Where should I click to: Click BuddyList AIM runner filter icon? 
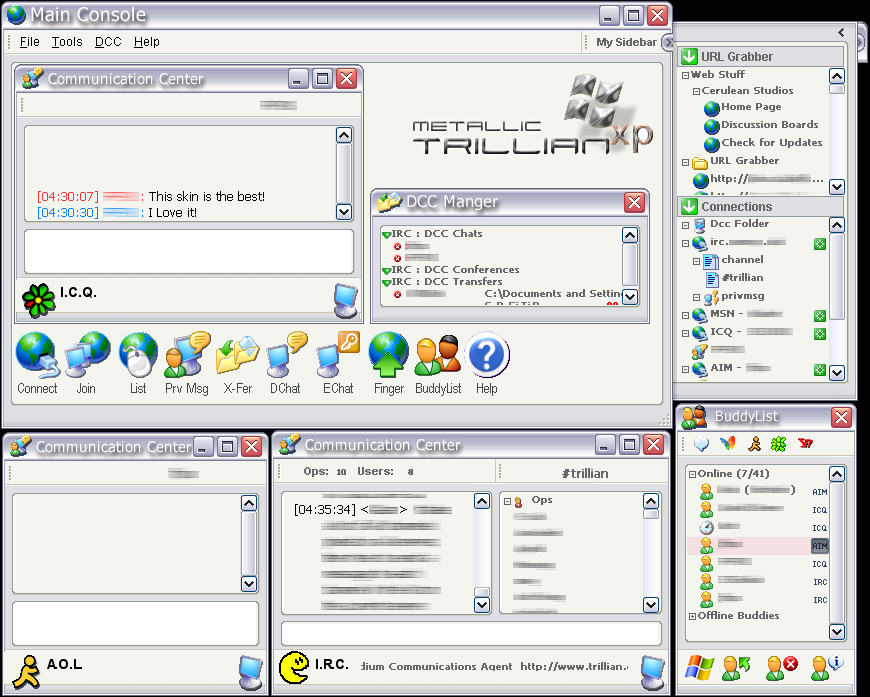click(754, 443)
